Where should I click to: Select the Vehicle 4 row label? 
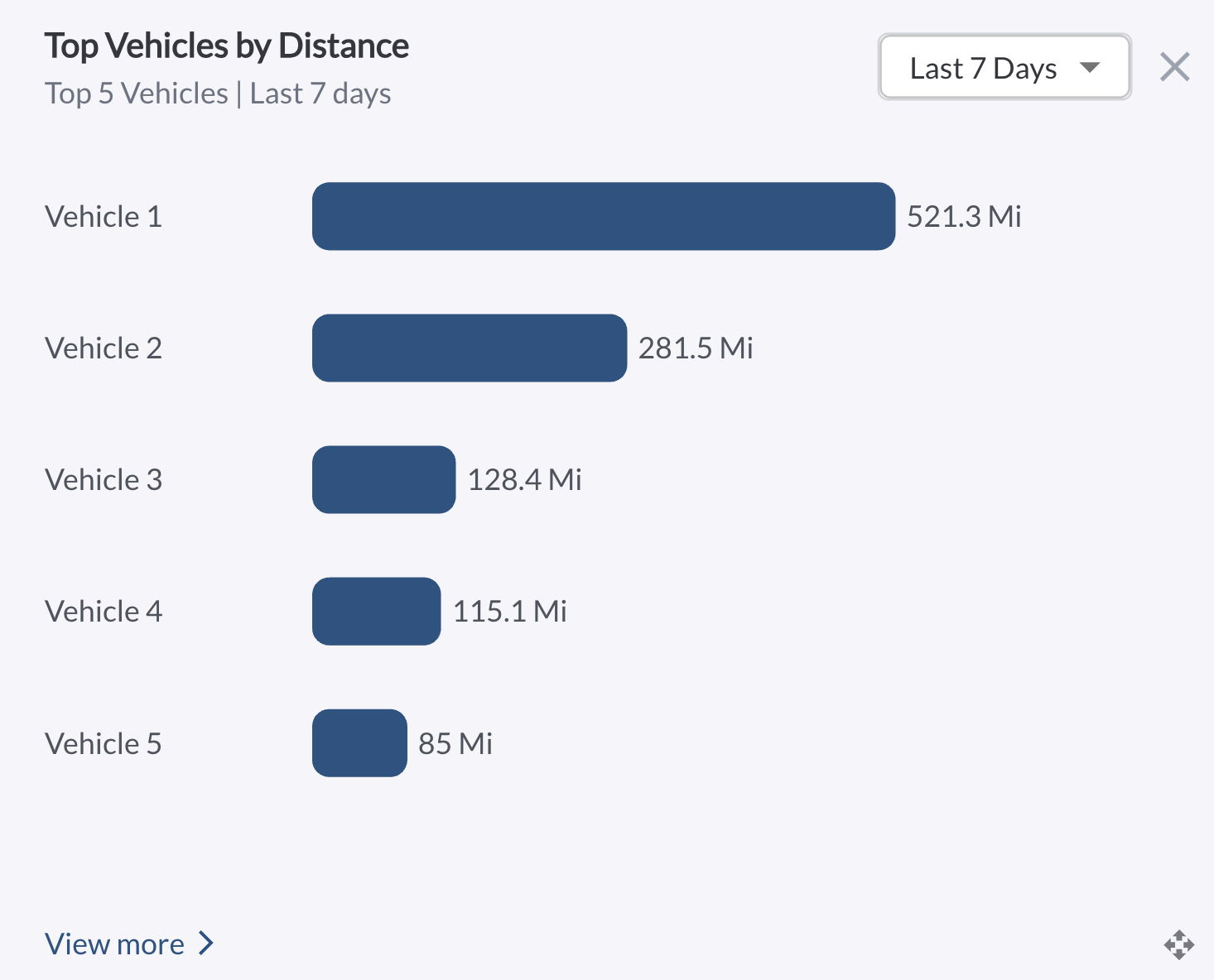[104, 612]
